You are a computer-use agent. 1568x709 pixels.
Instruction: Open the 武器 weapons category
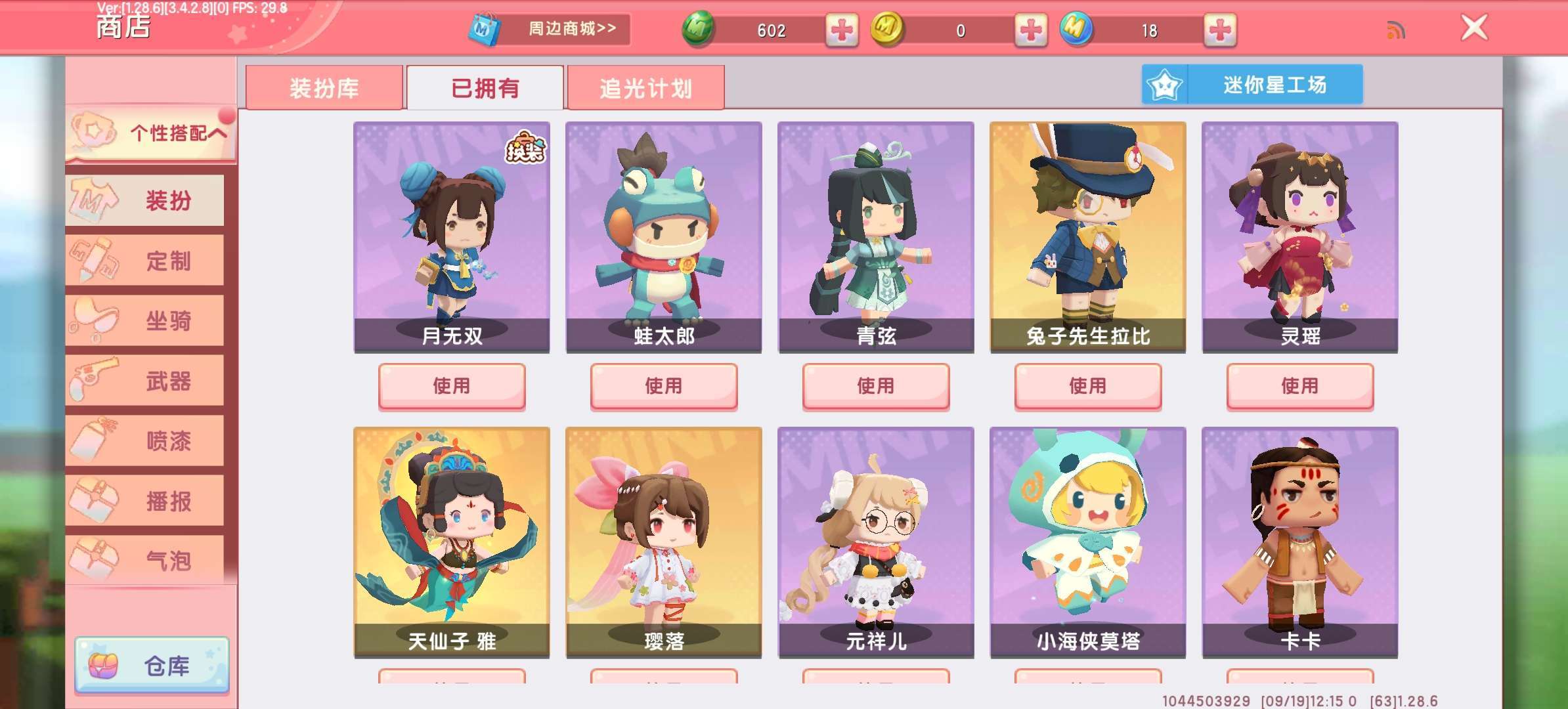[145, 381]
